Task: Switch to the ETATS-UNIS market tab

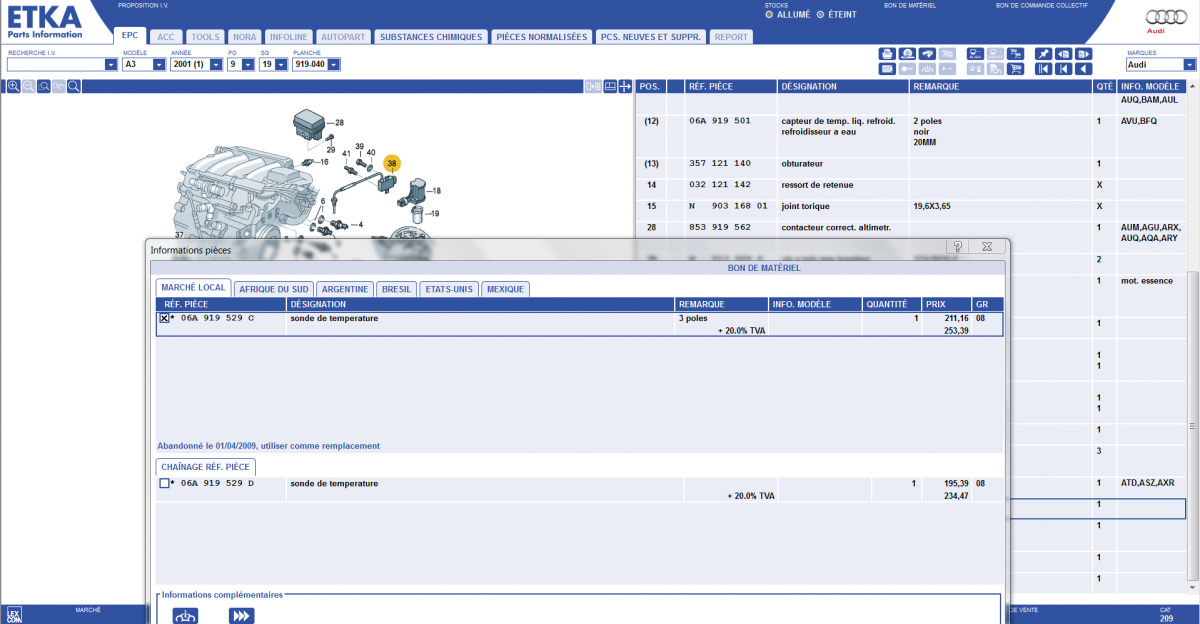Action: click(x=448, y=289)
